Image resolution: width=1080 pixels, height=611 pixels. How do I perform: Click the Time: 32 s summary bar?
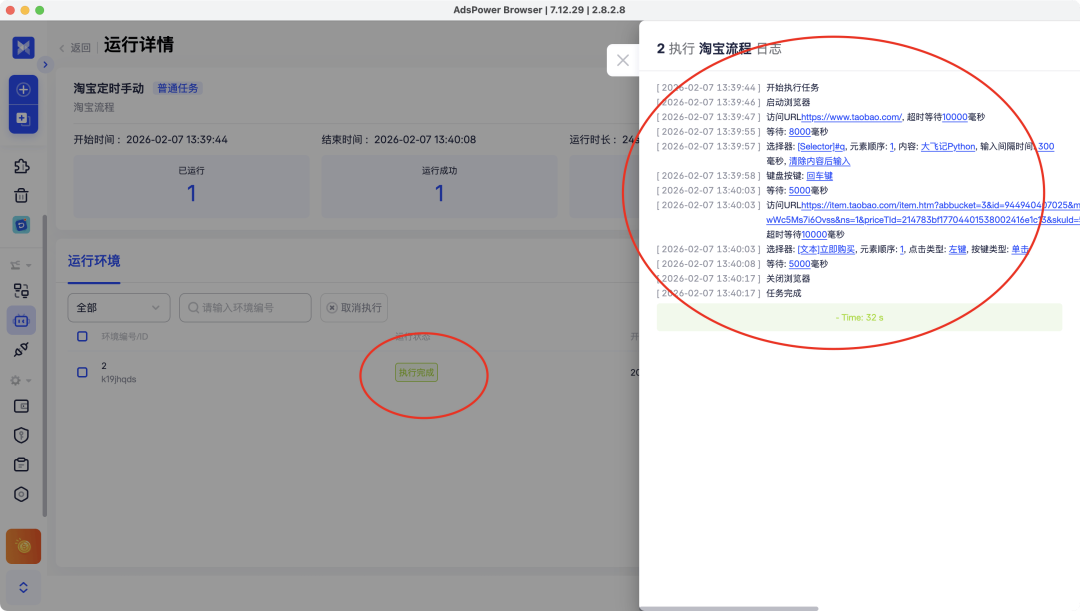[x=859, y=318]
